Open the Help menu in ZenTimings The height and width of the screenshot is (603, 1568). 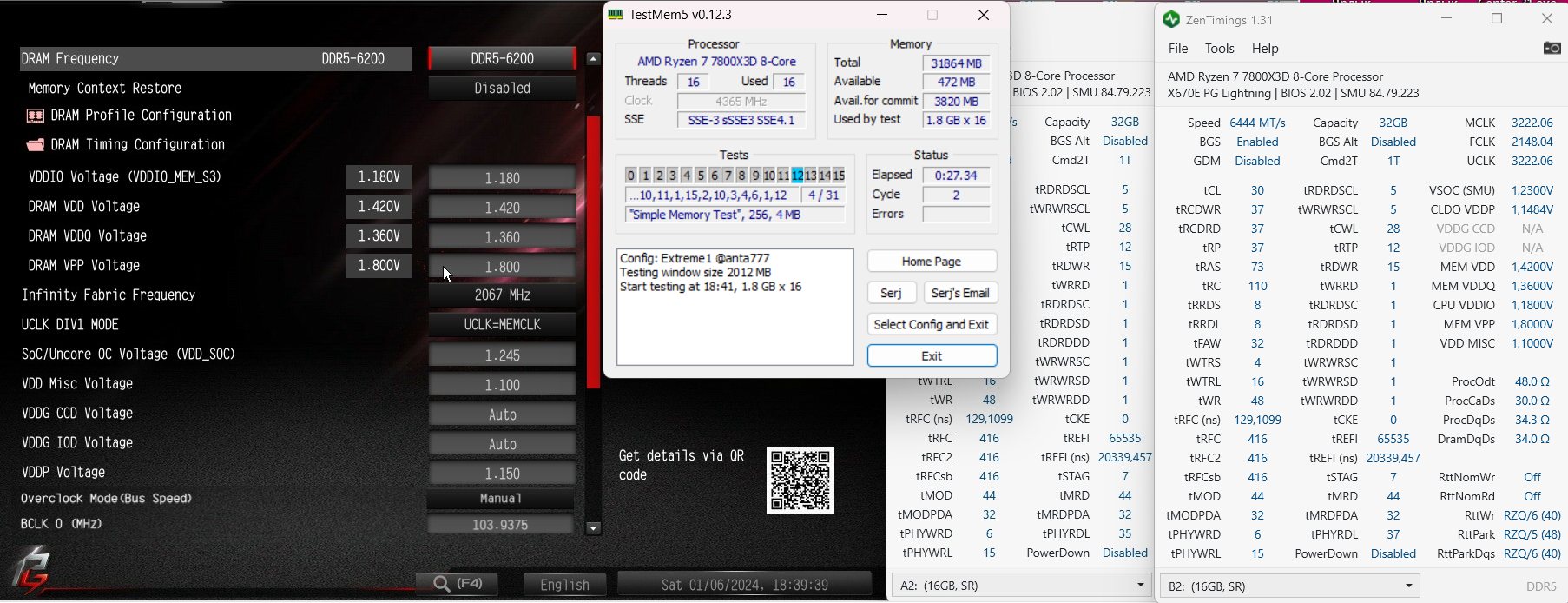1265,49
